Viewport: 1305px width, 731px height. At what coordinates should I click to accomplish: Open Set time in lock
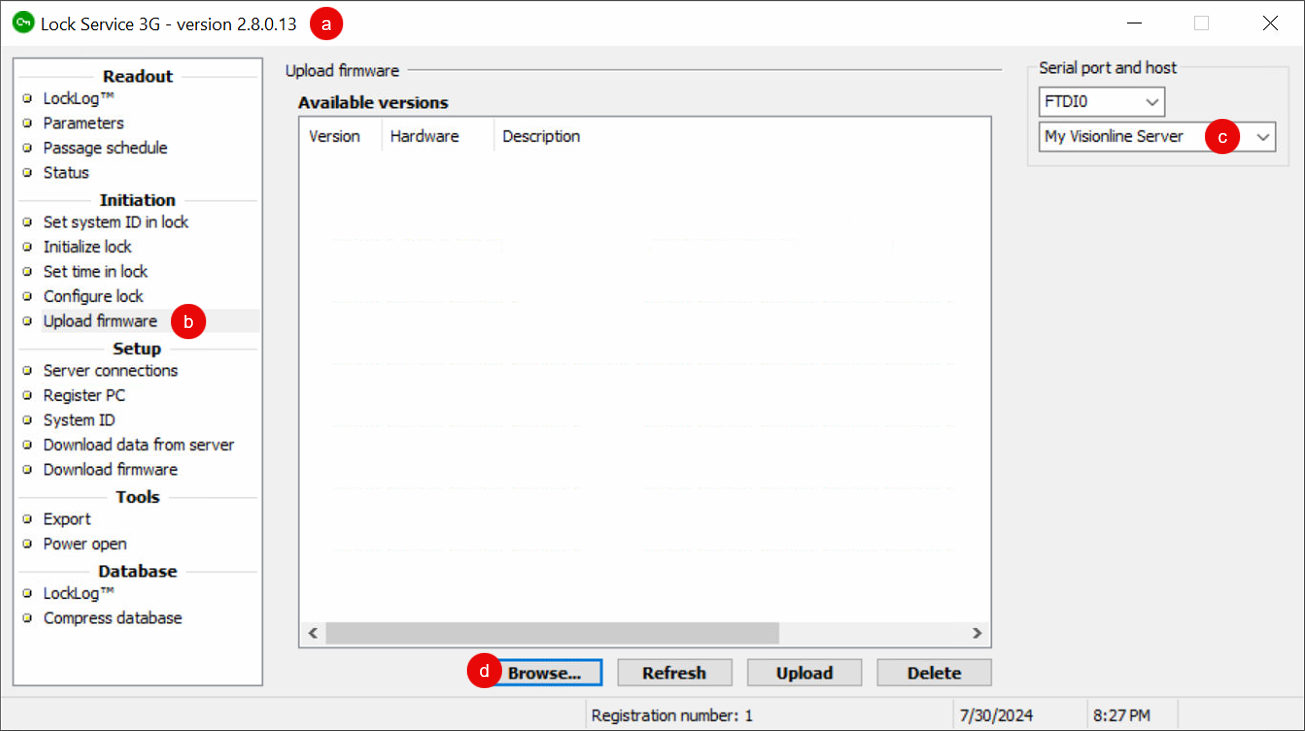click(x=96, y=272)
